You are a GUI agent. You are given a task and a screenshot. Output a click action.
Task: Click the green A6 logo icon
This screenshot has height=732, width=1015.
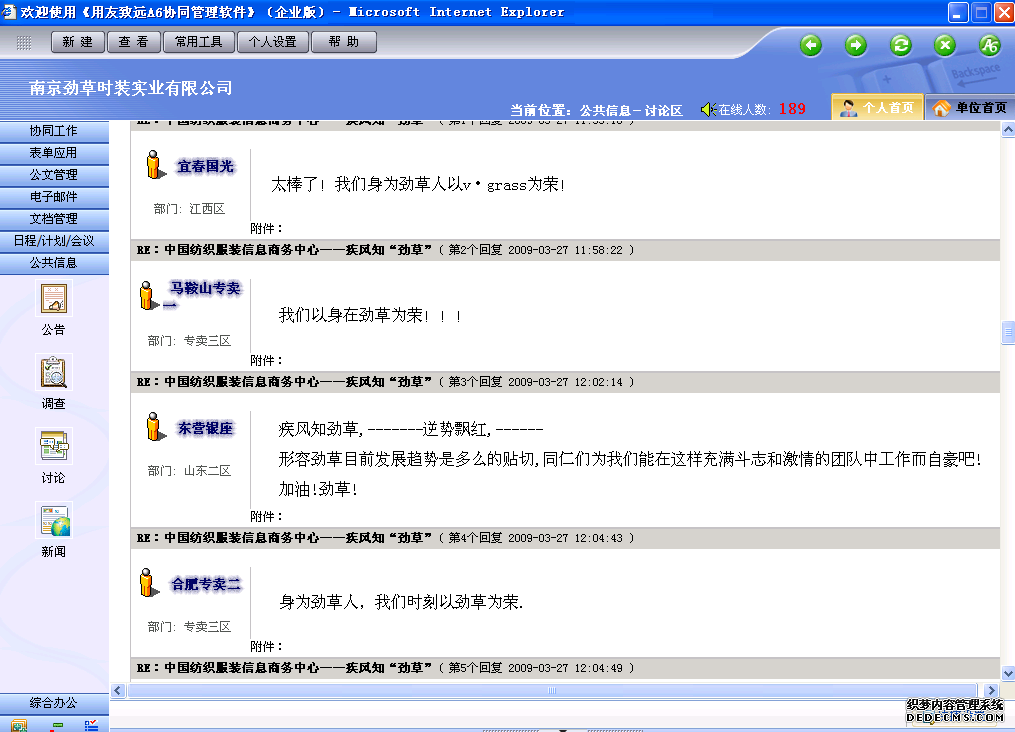[x=990, y=45]
